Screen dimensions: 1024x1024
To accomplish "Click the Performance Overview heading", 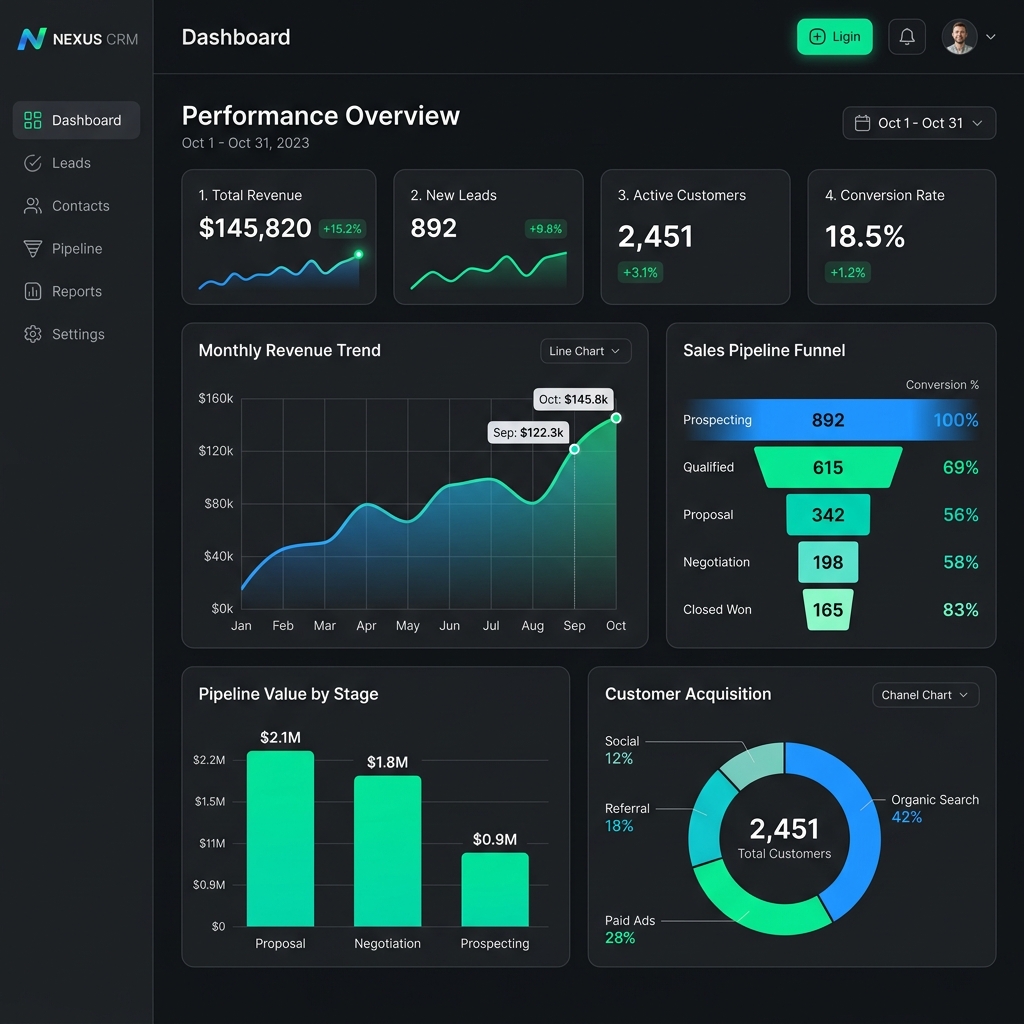I will pos(321,116).
